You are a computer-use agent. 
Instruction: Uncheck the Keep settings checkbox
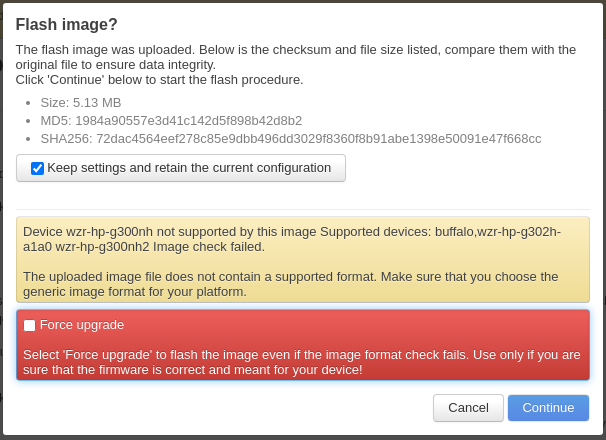pos(37,168)
